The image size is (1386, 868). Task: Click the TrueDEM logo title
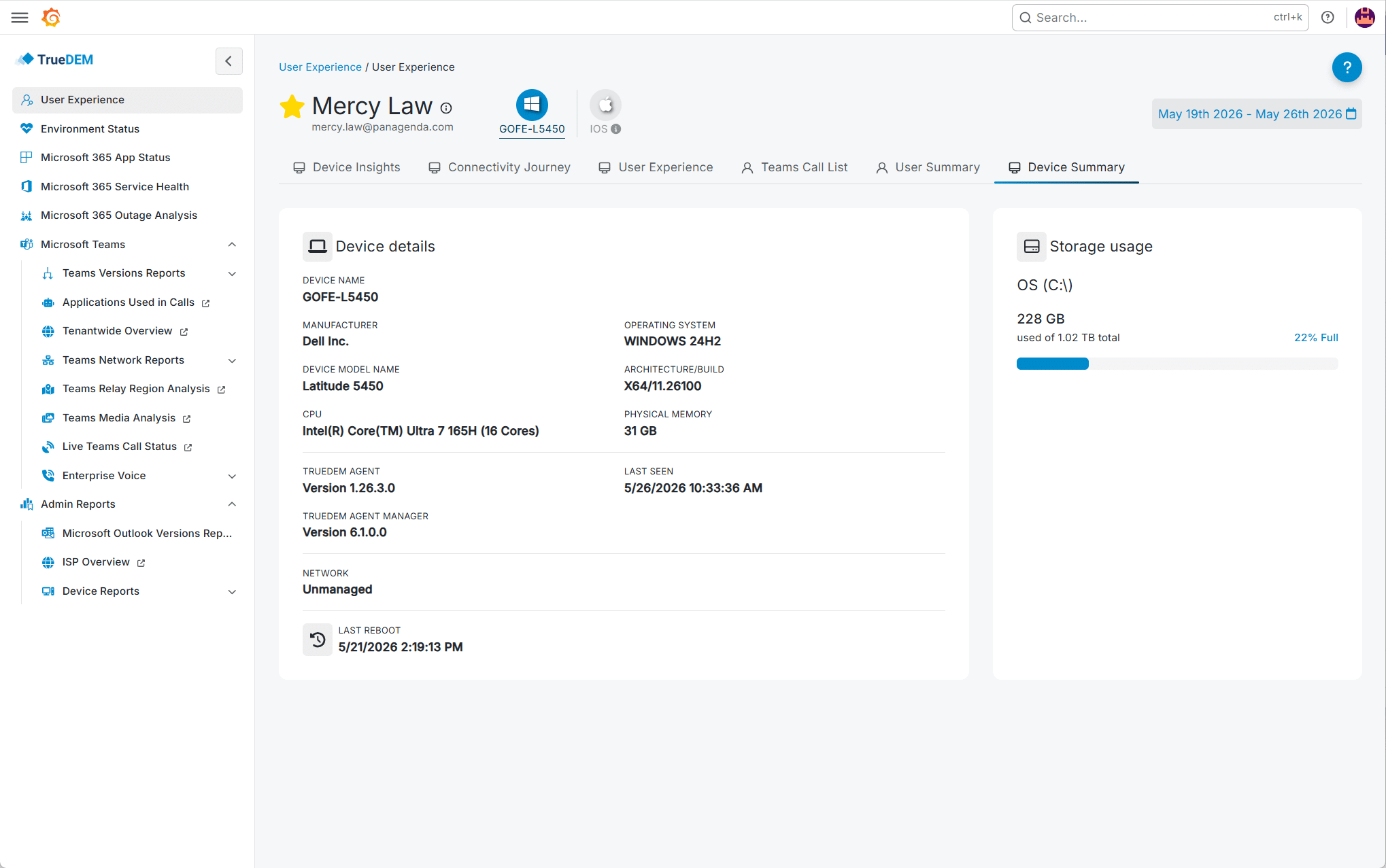pos(54,60)
